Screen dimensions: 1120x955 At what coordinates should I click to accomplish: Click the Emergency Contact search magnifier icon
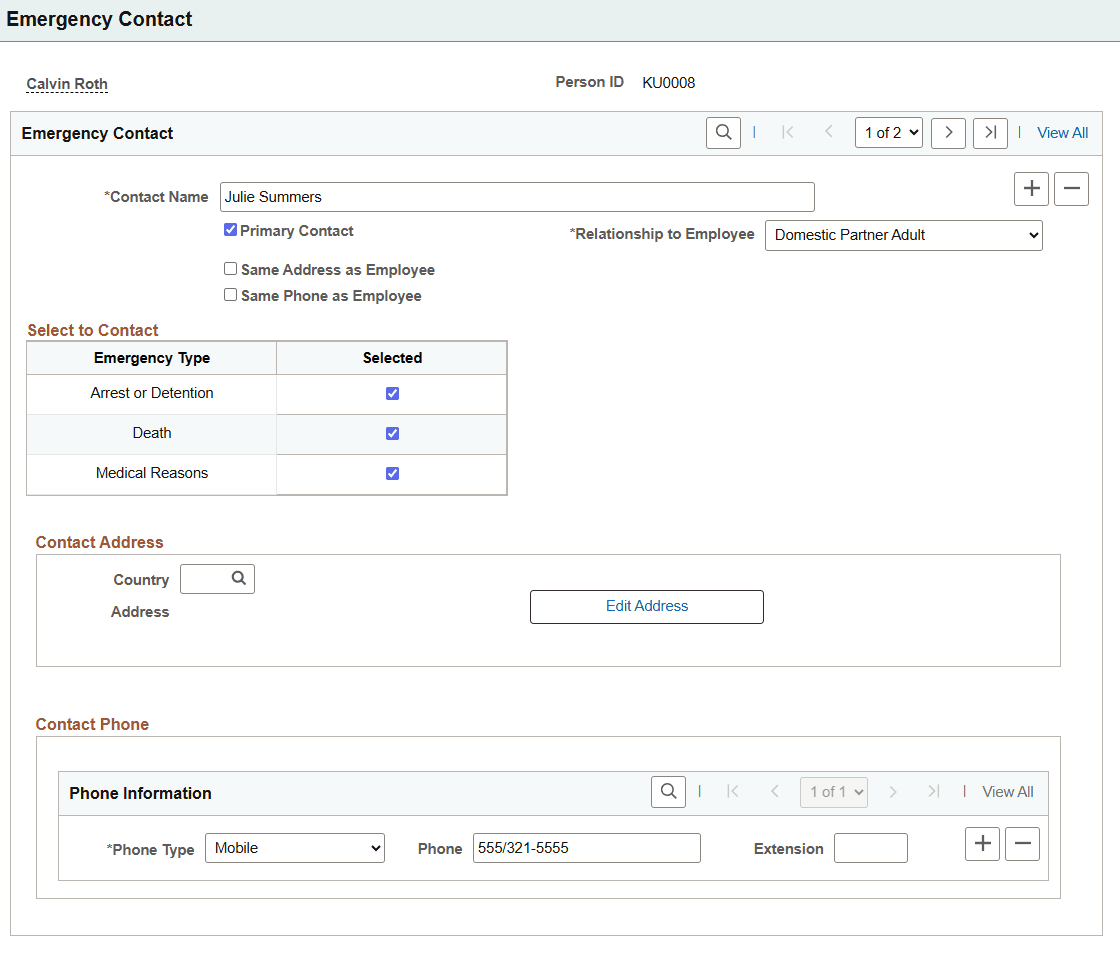coord(723,133)
